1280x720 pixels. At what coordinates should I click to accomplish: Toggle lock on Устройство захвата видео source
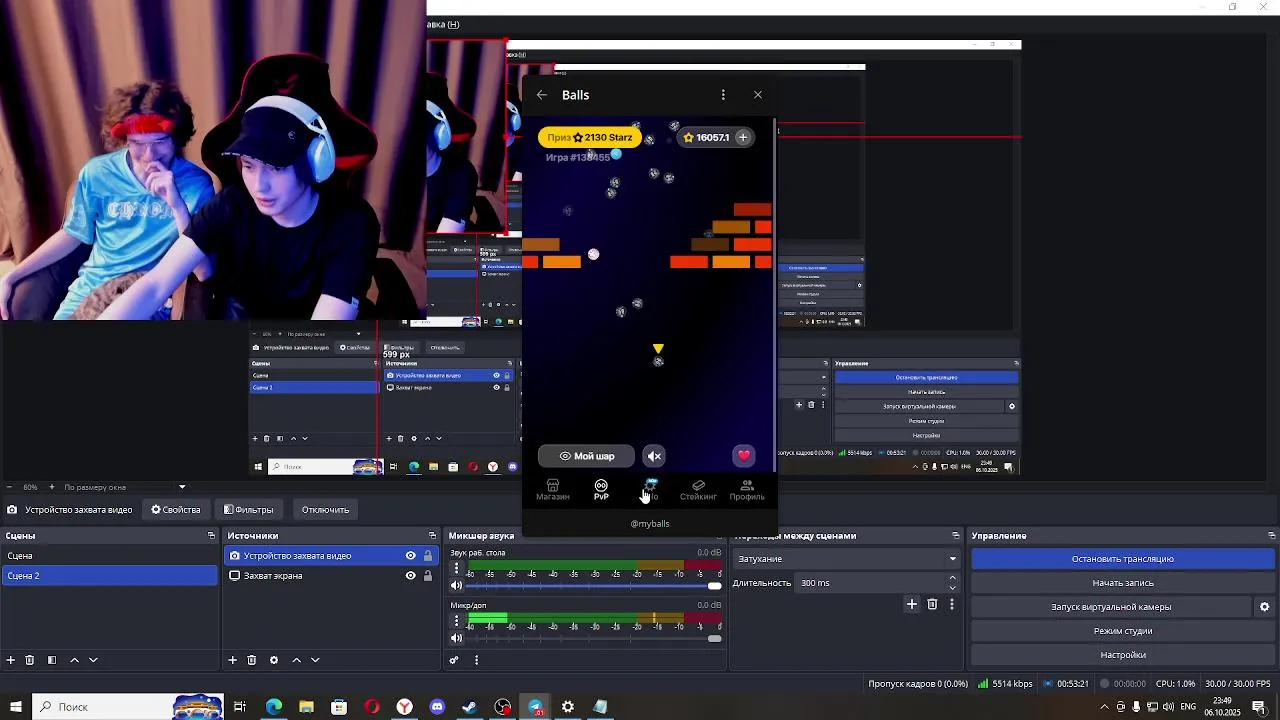[x=428, y=556]
